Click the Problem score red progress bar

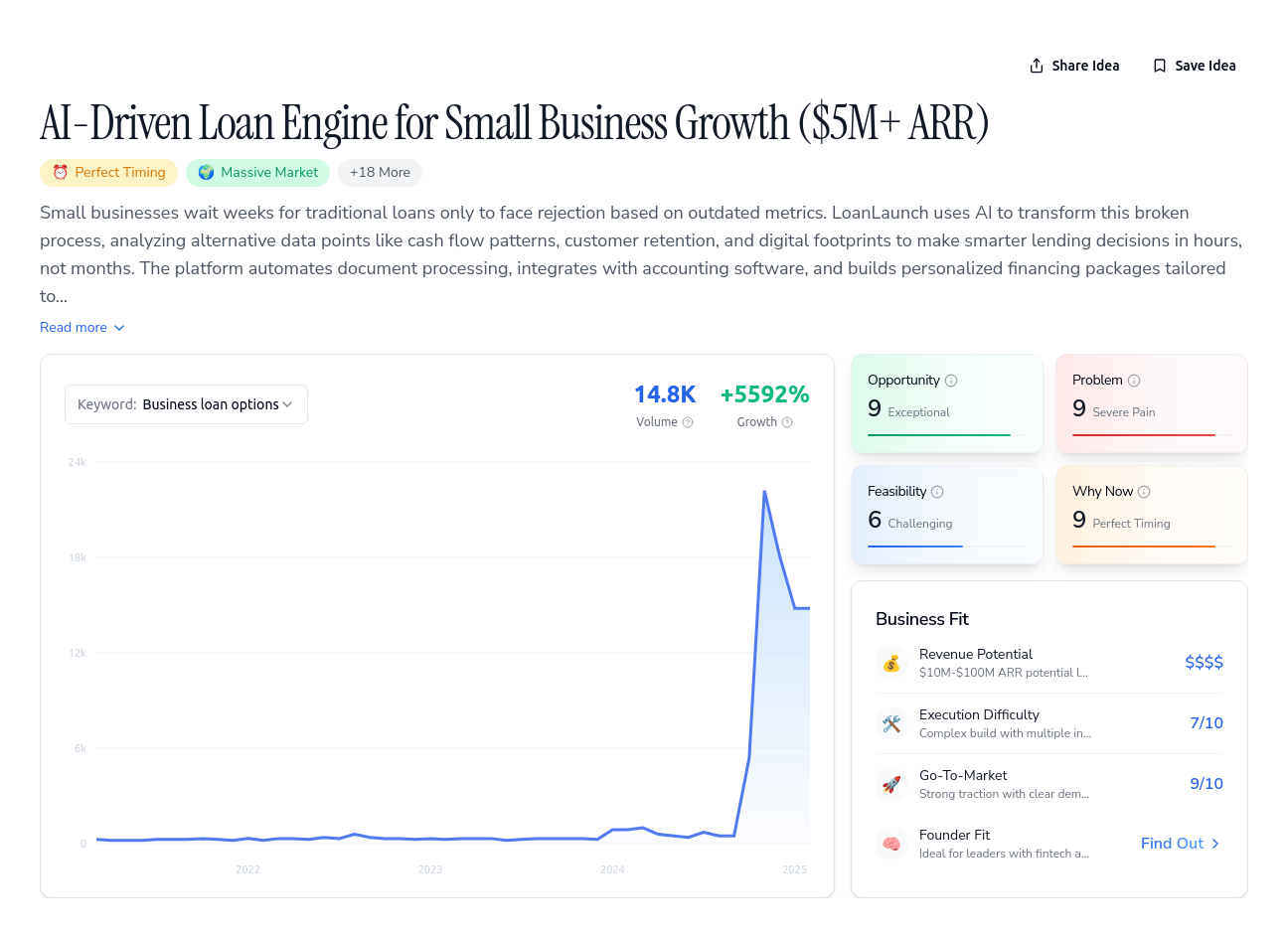coord(1152,435)
